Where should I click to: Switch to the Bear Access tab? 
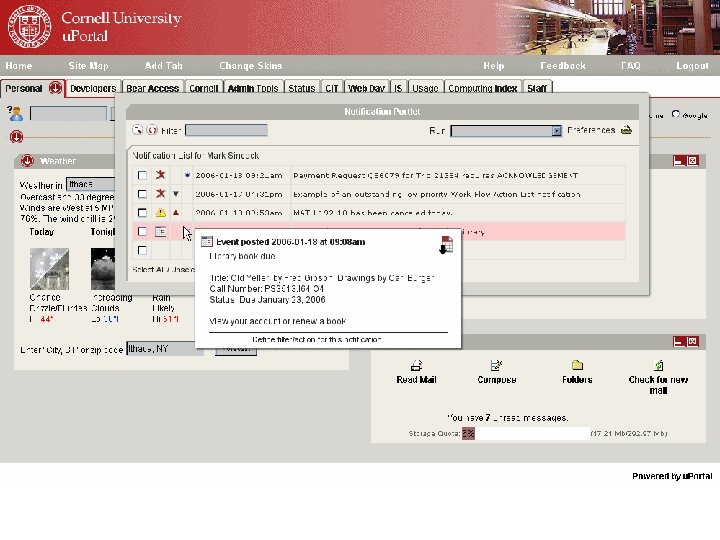point(152,88)
